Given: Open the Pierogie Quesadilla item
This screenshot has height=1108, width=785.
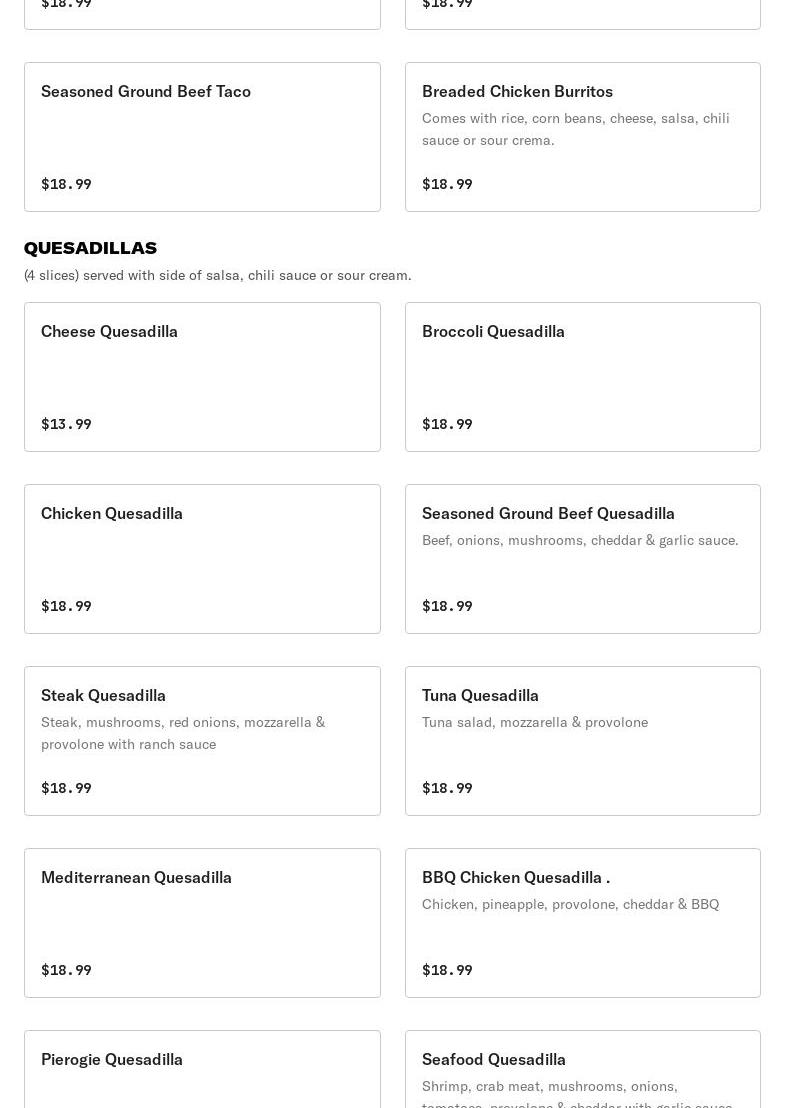Looking at the screenshot, I should [x=202, y=1068].
